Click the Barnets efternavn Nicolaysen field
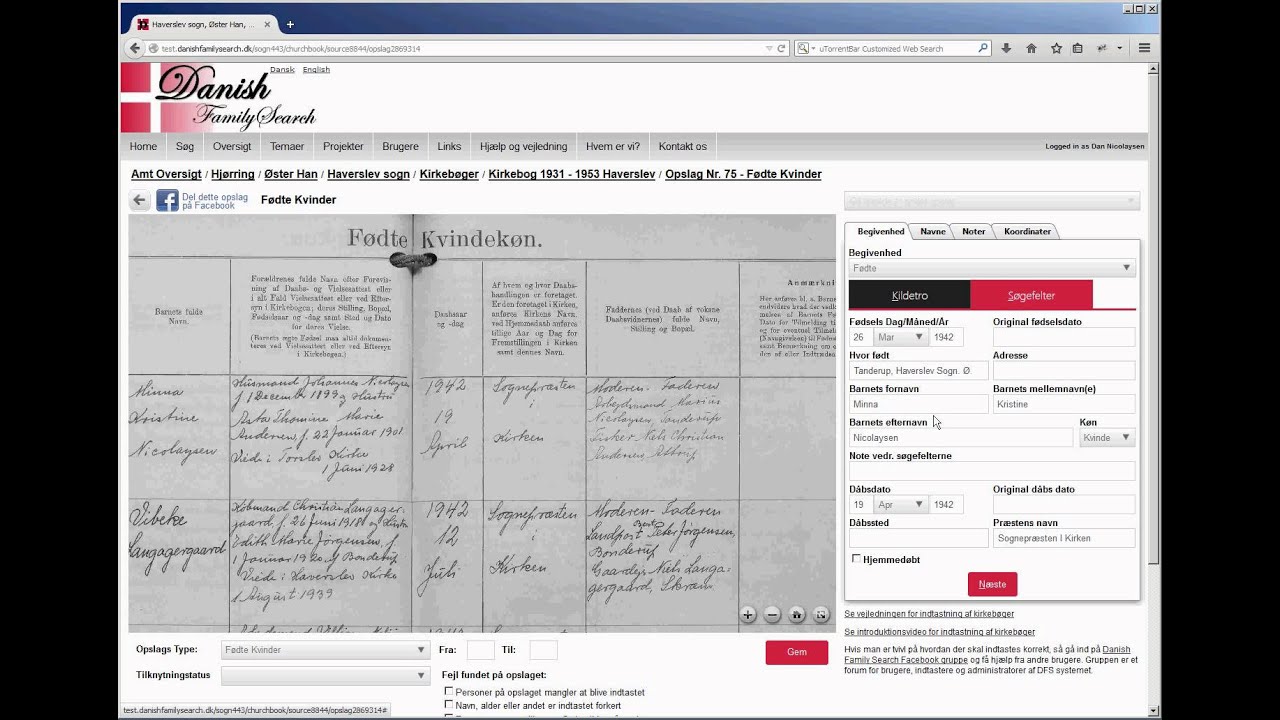 (960, 437)
